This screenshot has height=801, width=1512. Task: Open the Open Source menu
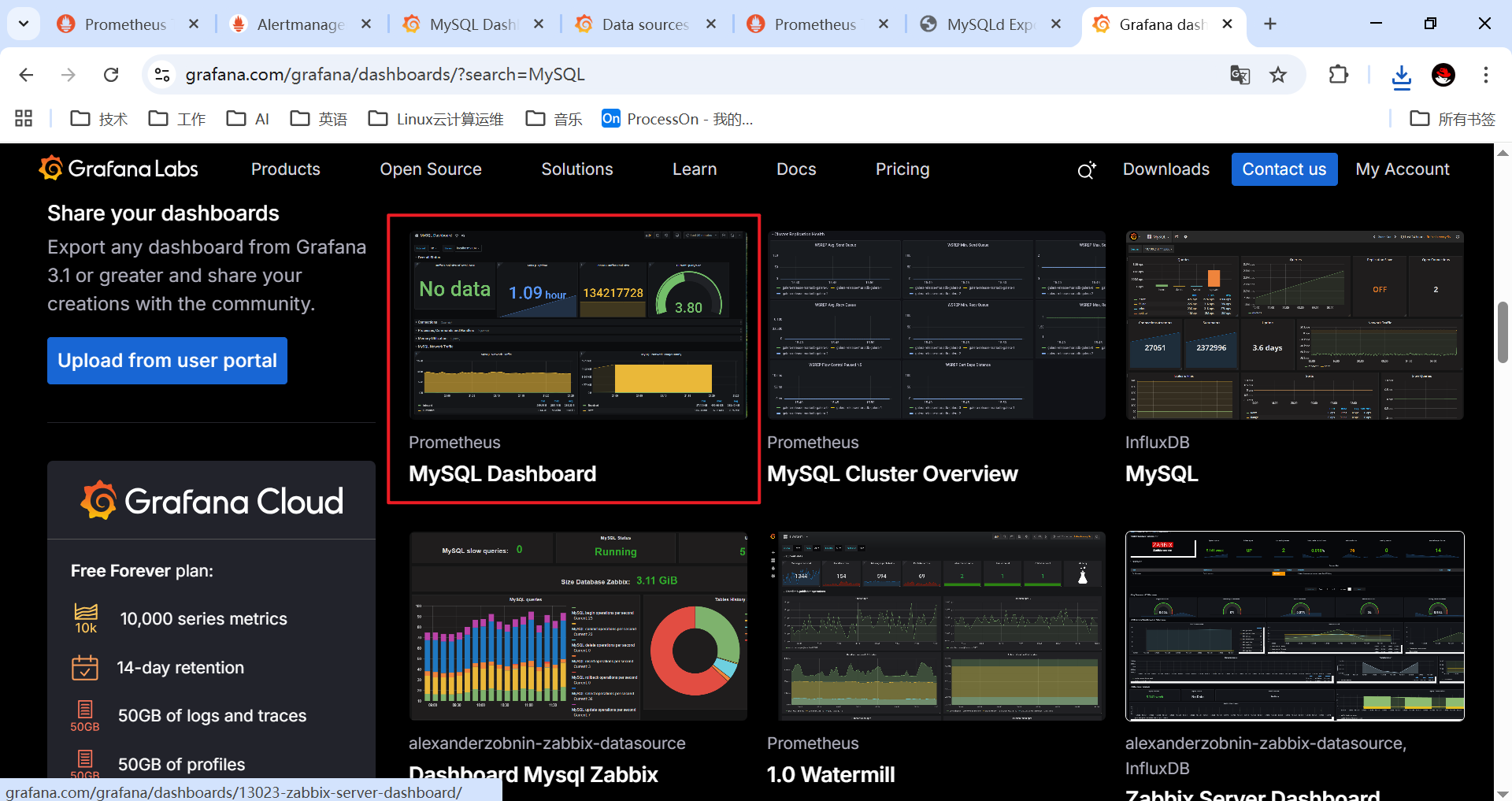click(x=431, y=169)
